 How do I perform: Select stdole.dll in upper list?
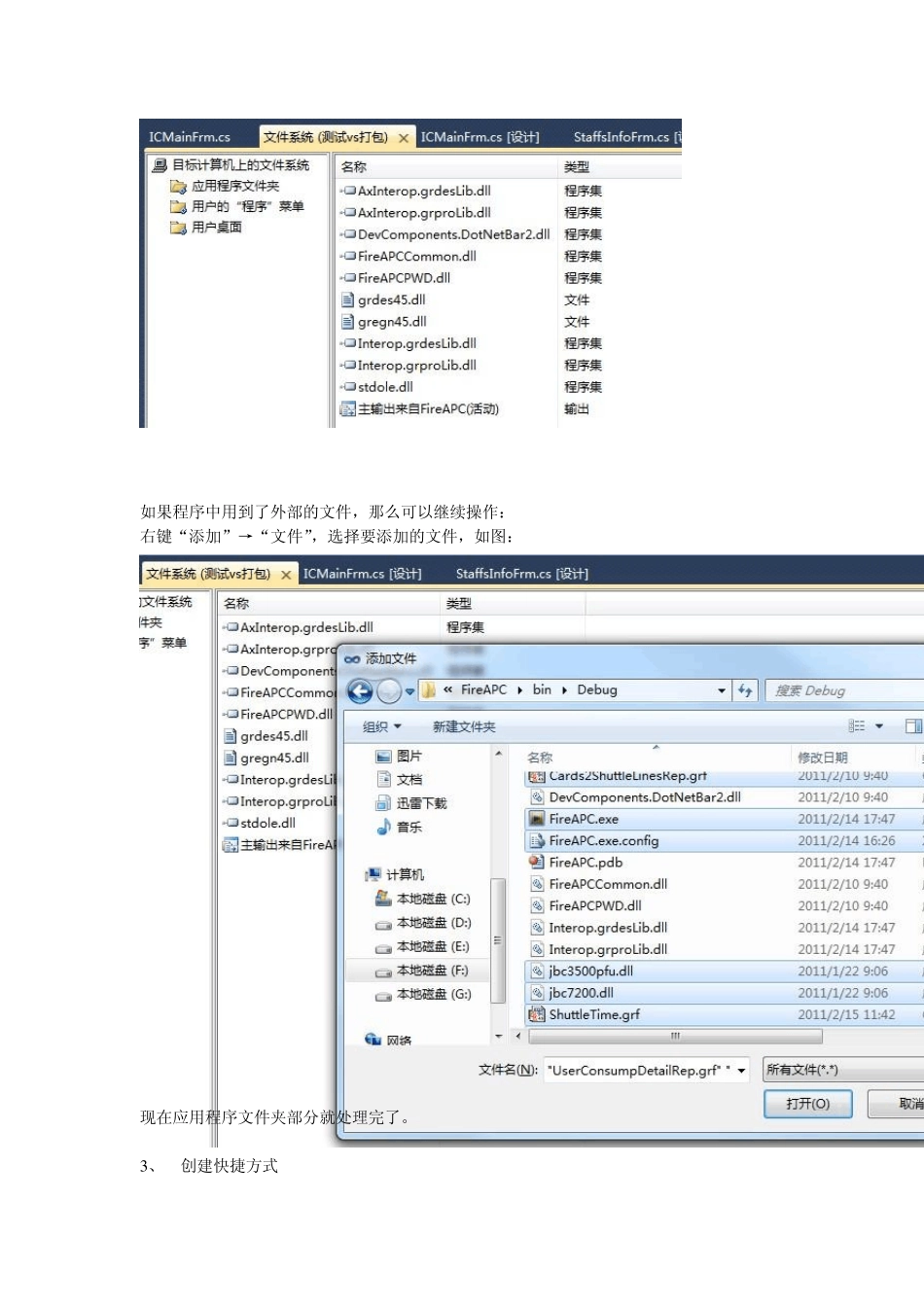point(376,386)
